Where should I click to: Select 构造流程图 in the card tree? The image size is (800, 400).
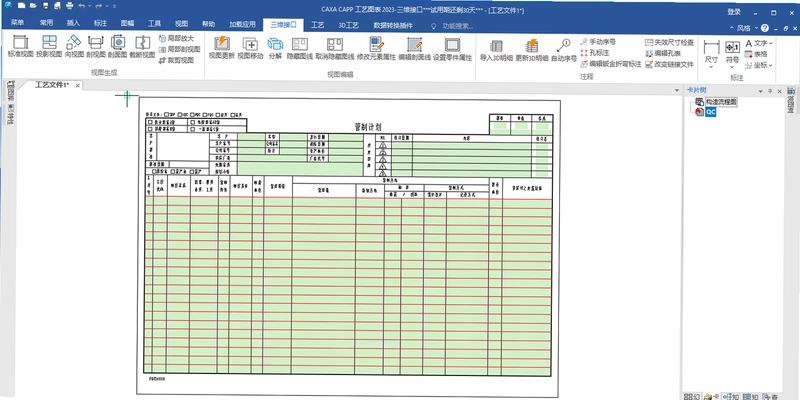click(721, 102)
